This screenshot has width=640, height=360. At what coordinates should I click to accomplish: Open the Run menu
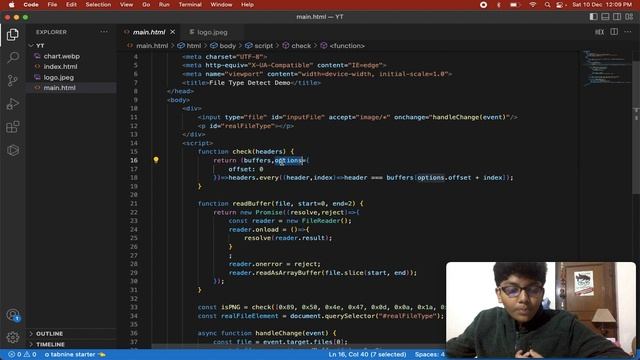[x=164, y=4]
